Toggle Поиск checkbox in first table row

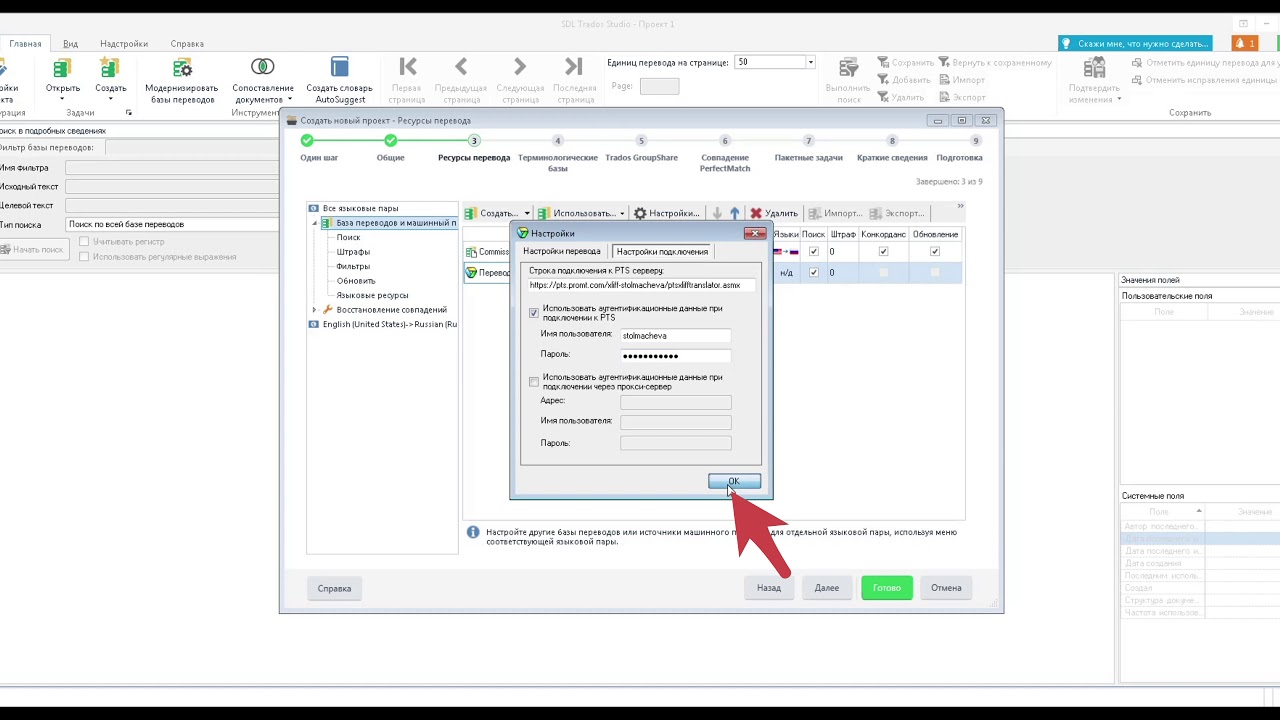pyautogui.click(x=813, y=251)
